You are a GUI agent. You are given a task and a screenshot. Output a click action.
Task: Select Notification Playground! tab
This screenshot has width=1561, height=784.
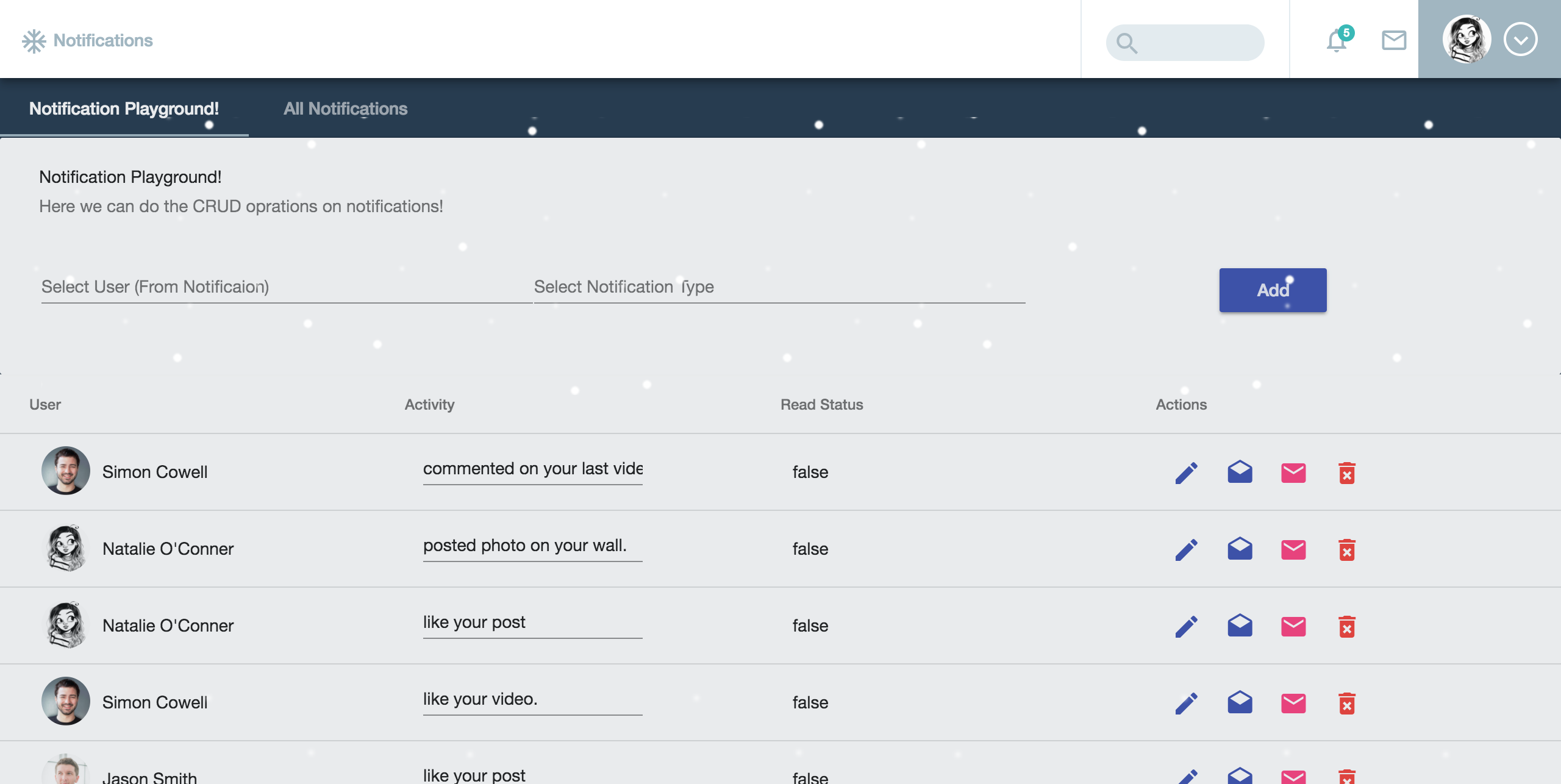(124, 109)
